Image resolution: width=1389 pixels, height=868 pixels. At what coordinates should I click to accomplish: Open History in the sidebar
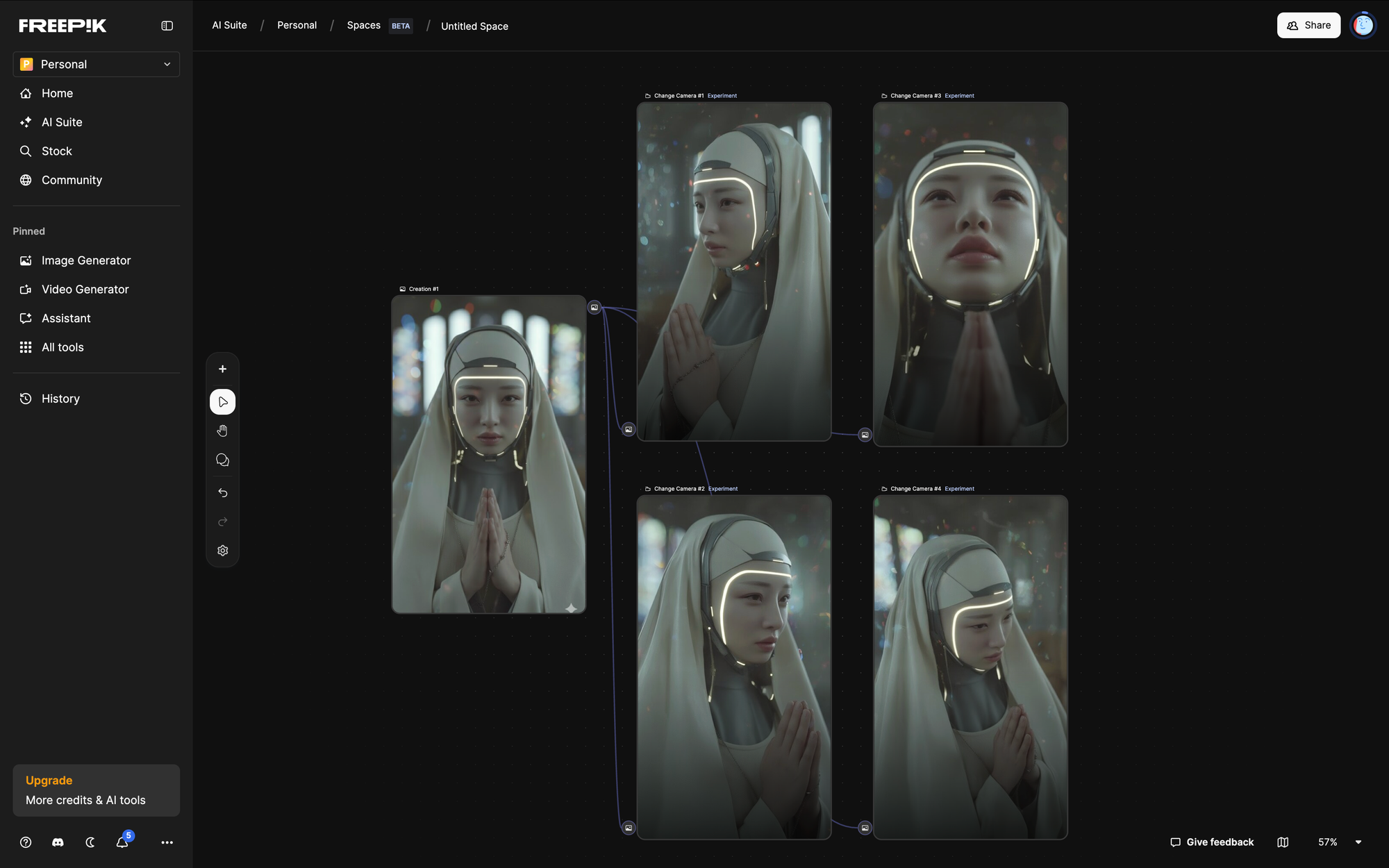tap(60, 399)
